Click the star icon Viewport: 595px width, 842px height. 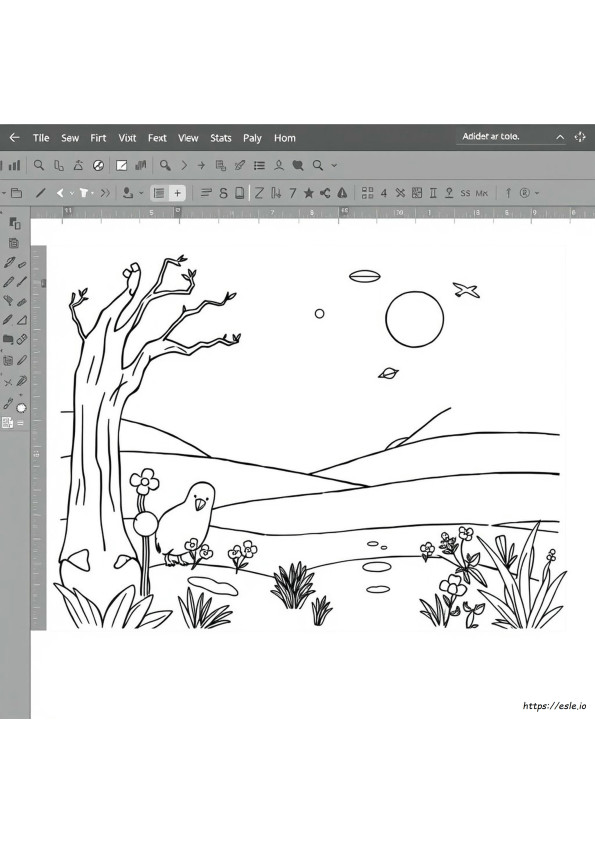pyautogui.click(x=309, y=193)
